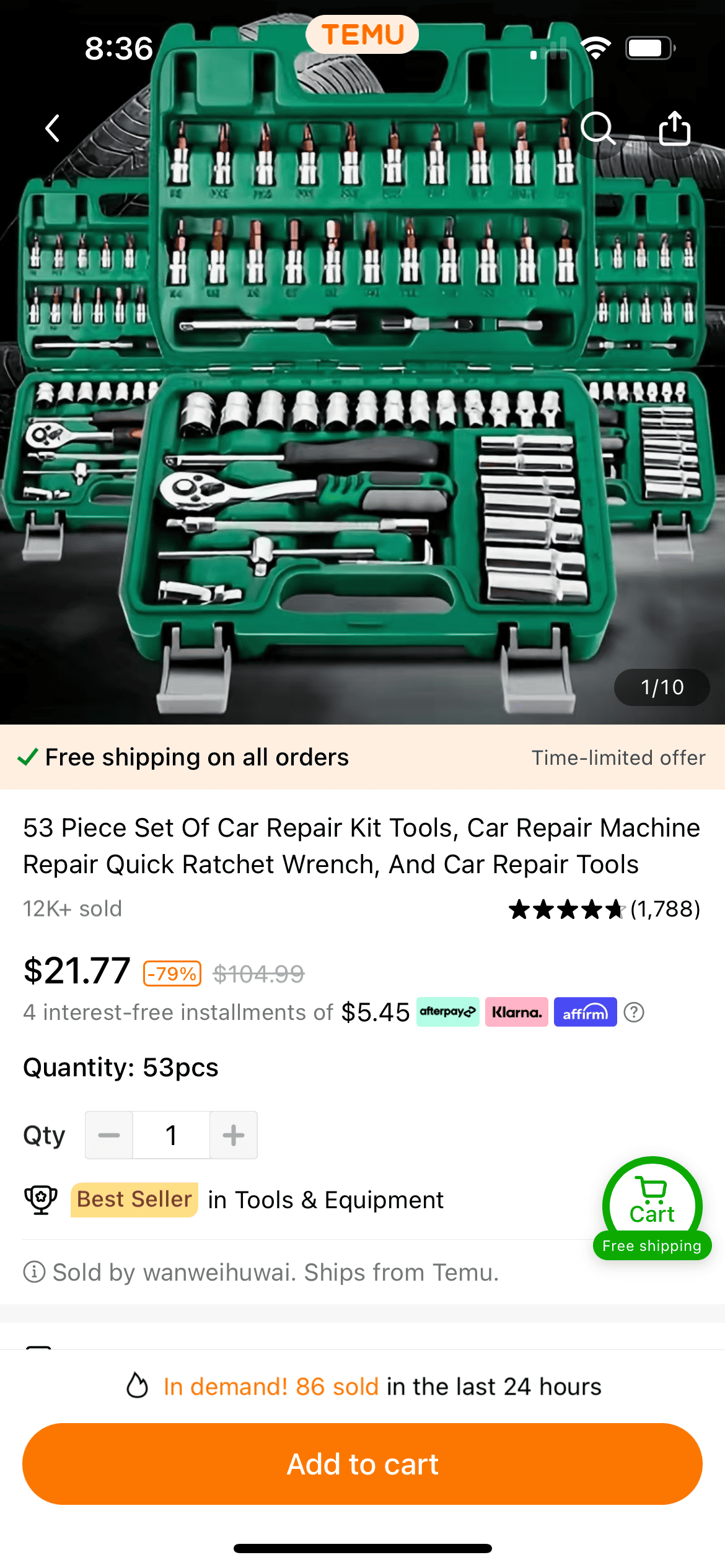
Task: Tap the installments help question icon
Action: tap(634, 1013)
